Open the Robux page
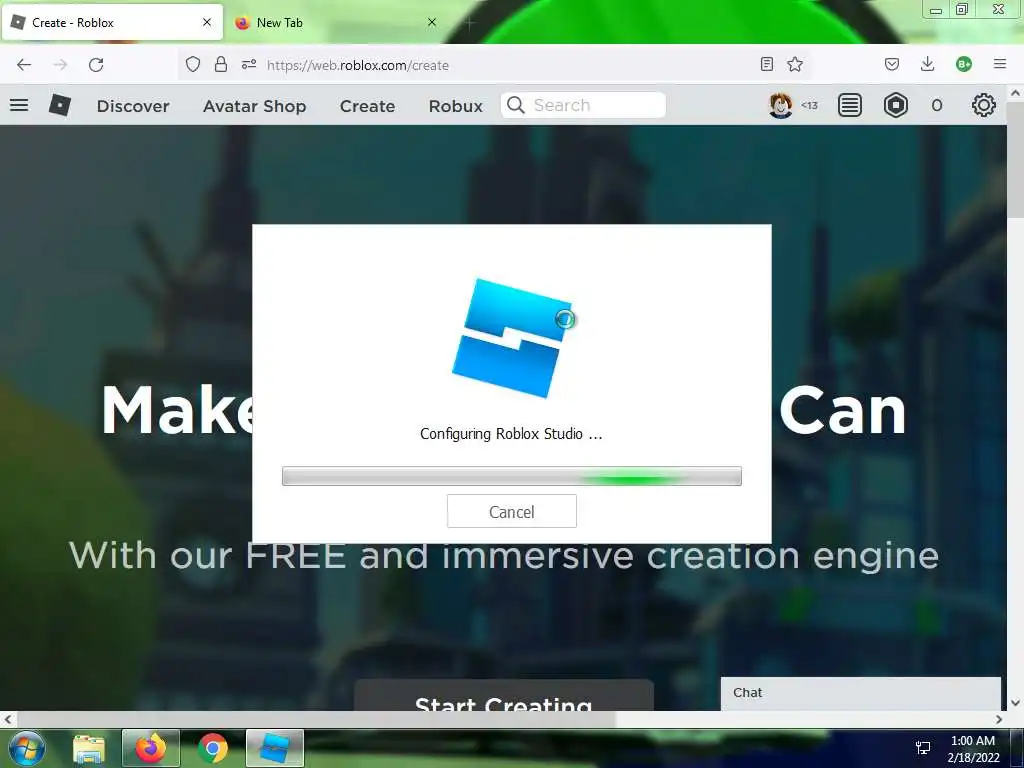The image size is (1024, 768). point(455,106)
